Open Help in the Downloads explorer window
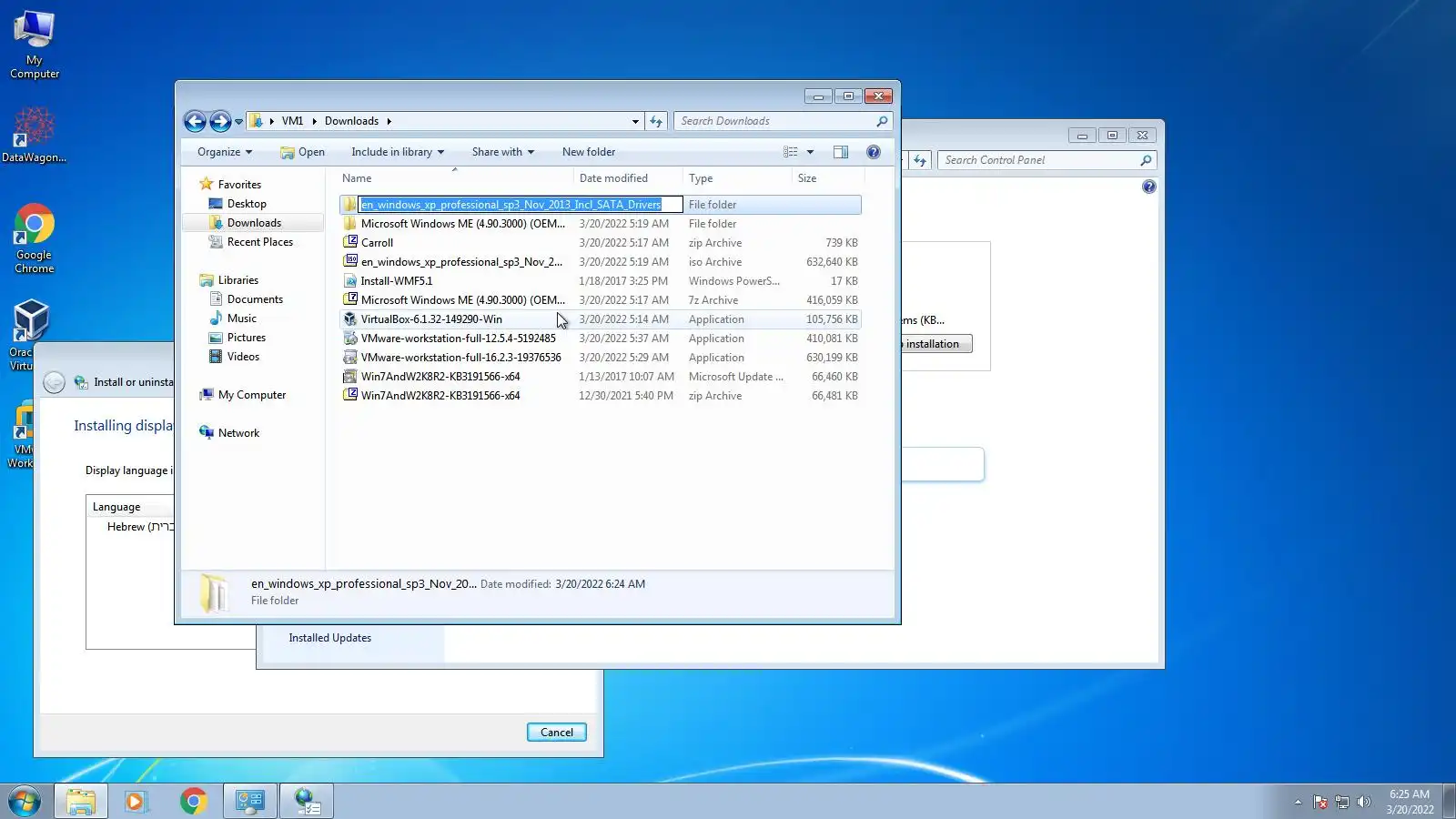The width and height of the screenshot is (1456, 819). click(x=874, y=152)
